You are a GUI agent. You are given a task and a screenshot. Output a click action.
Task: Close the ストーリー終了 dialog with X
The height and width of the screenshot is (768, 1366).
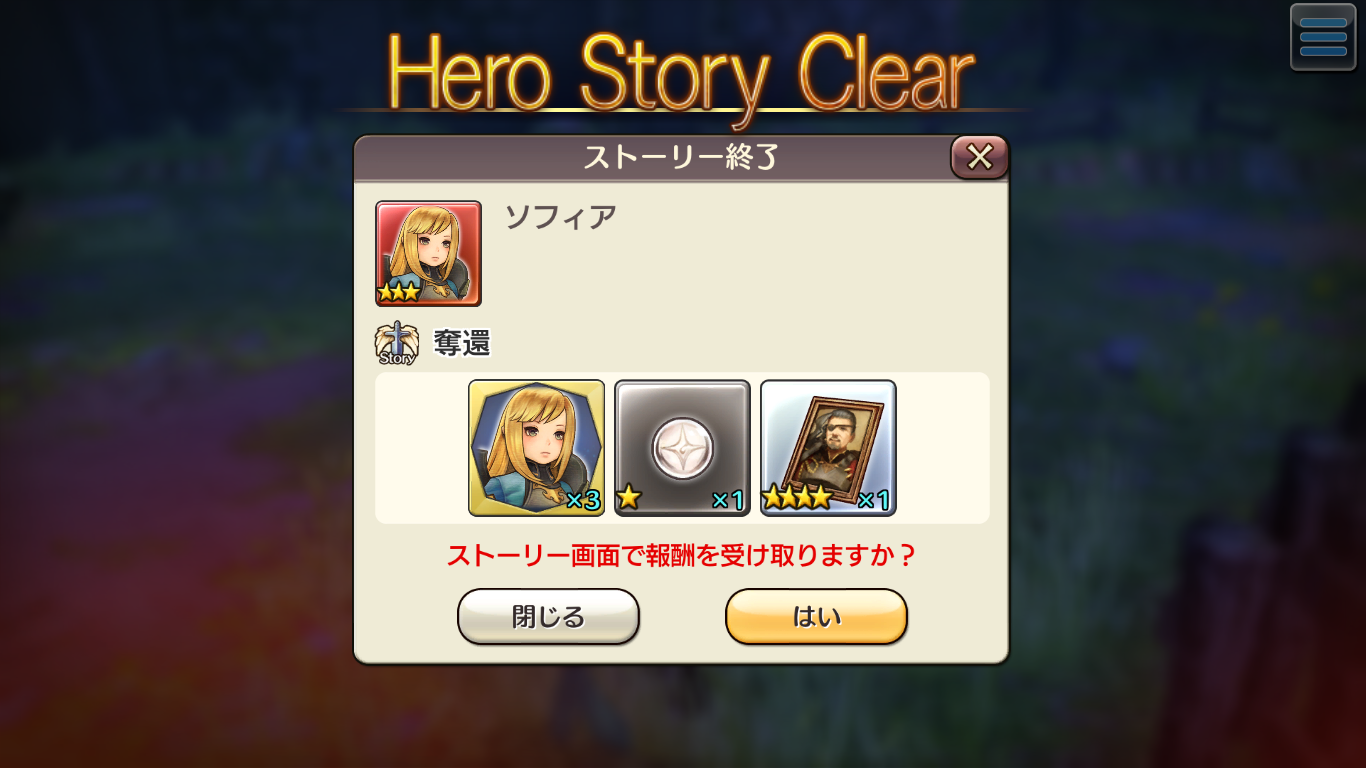[979, 157]
